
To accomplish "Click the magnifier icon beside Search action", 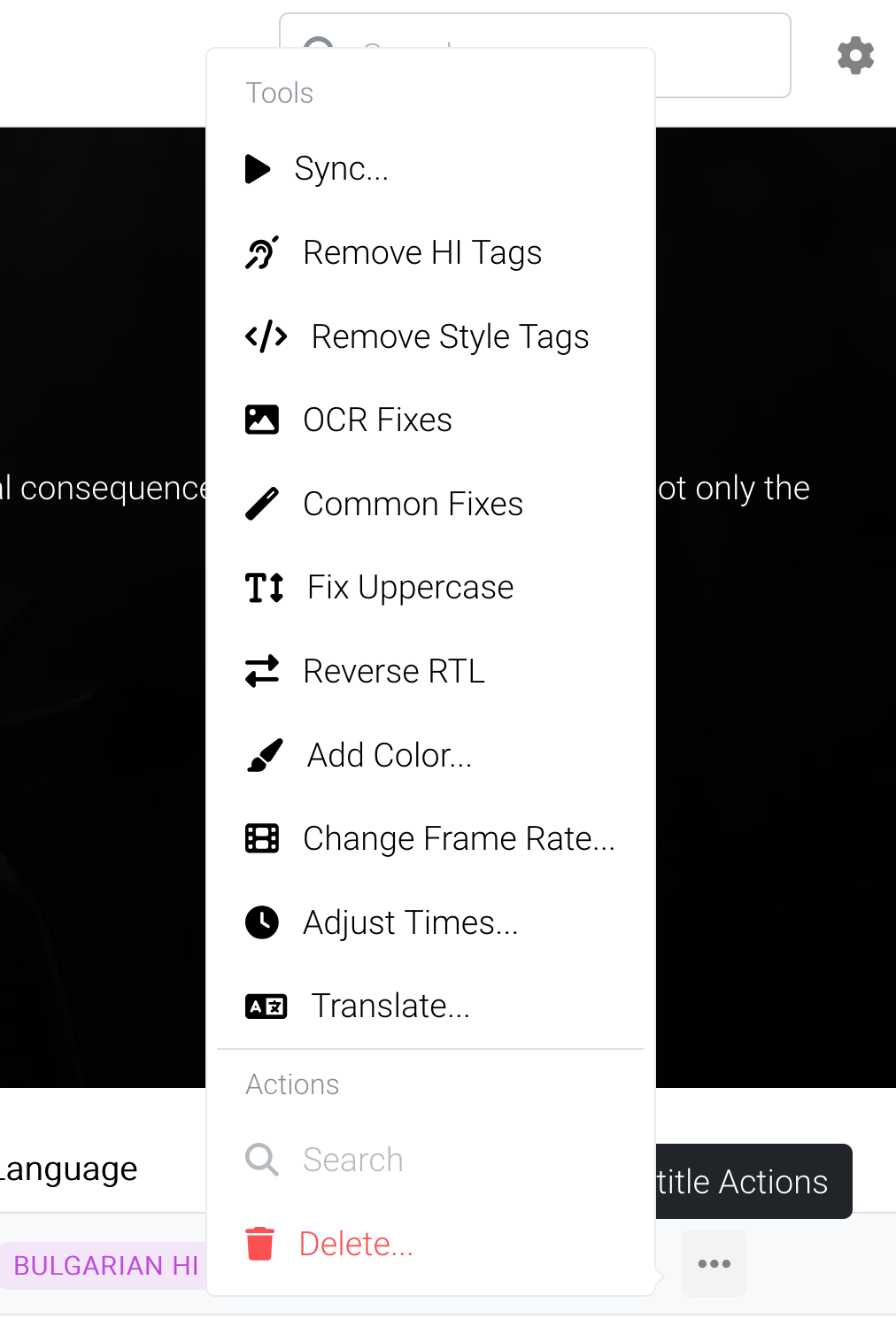I will point(260,1159).
